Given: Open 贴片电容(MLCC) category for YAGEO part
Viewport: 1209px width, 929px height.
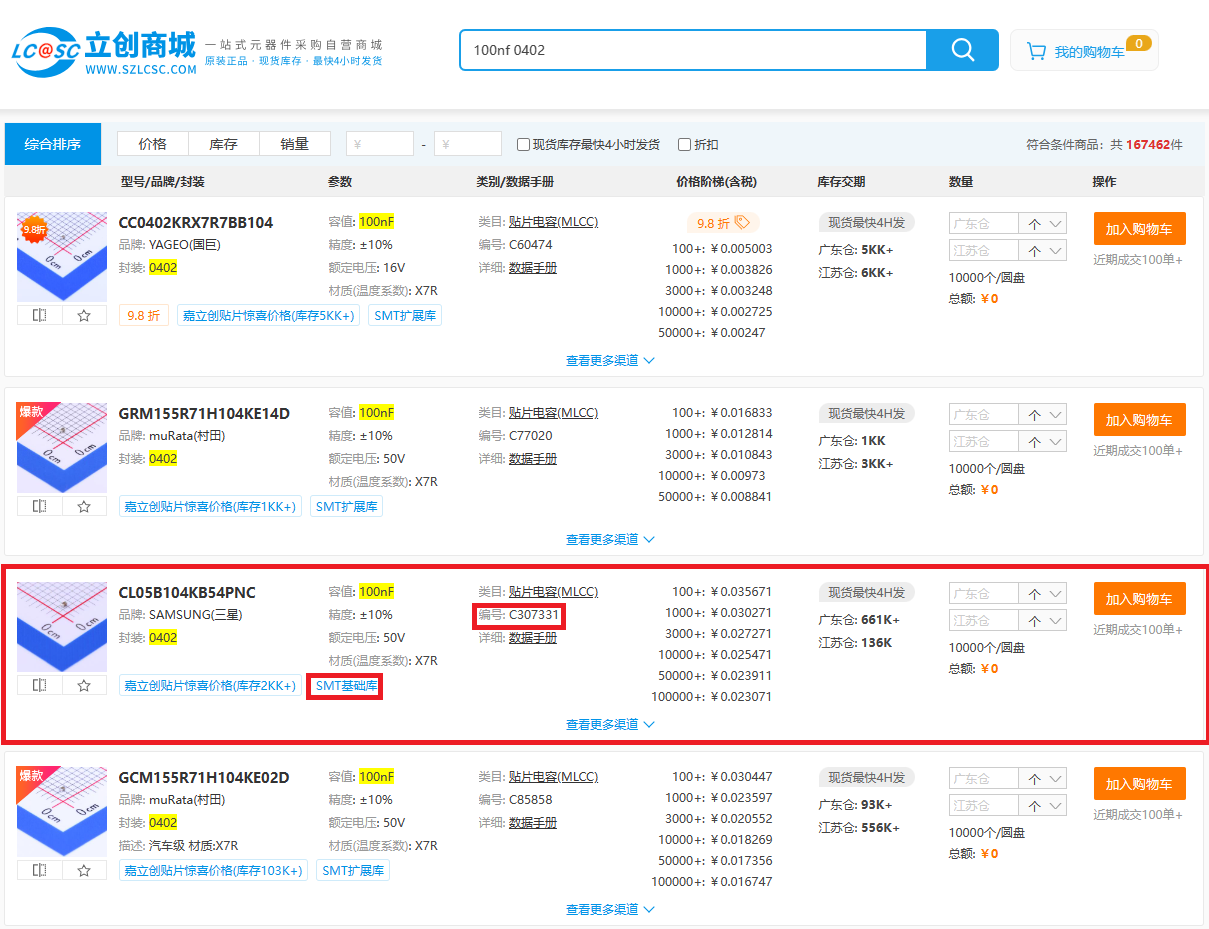Looking at the screenshot, I should point(553,222).
